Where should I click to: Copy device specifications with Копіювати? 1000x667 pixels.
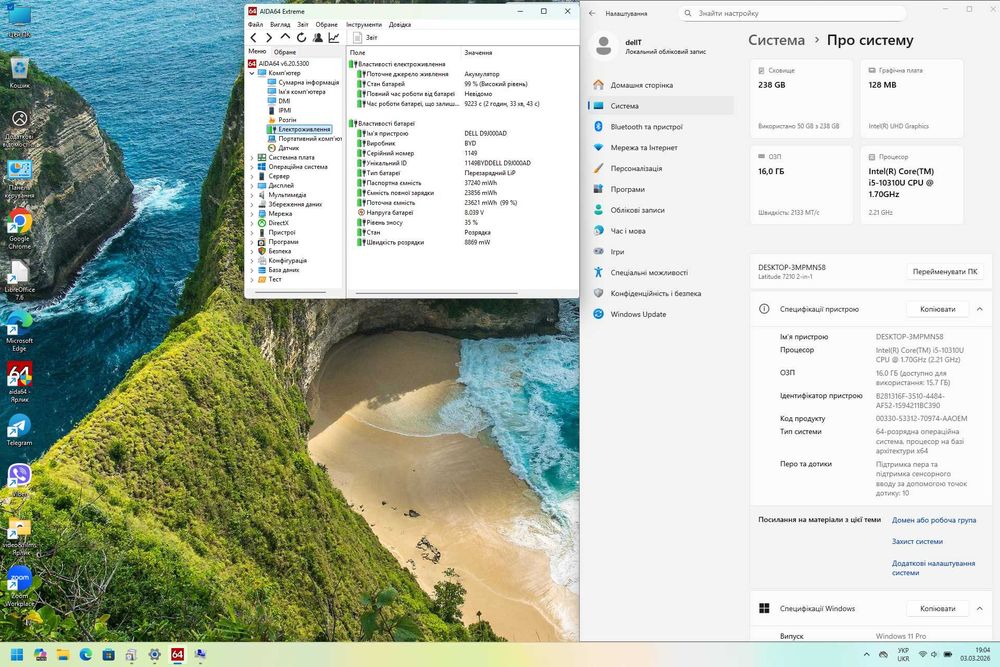[938, 309]
